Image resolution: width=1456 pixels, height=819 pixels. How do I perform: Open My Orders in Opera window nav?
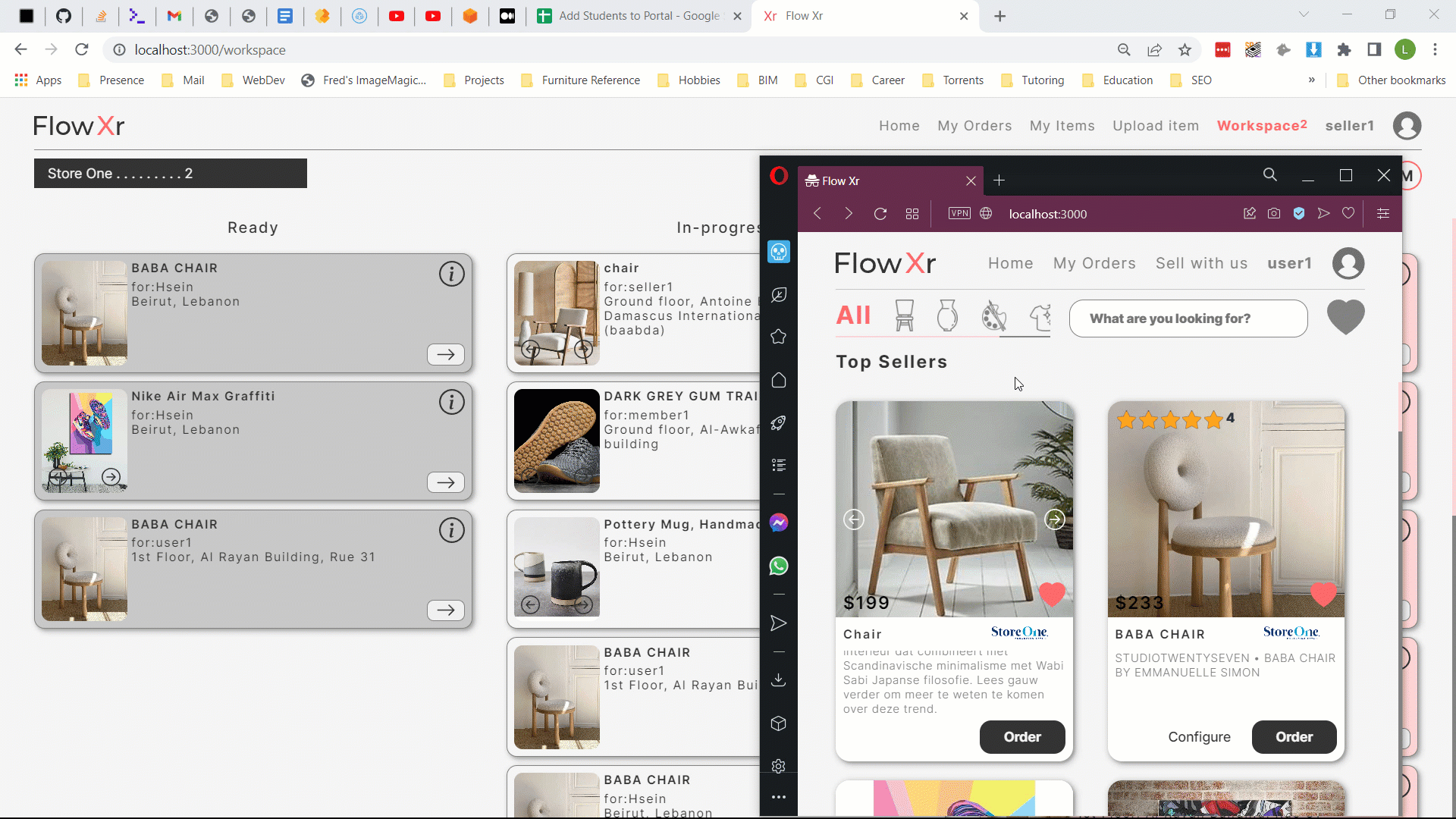tap(1094, 263)
